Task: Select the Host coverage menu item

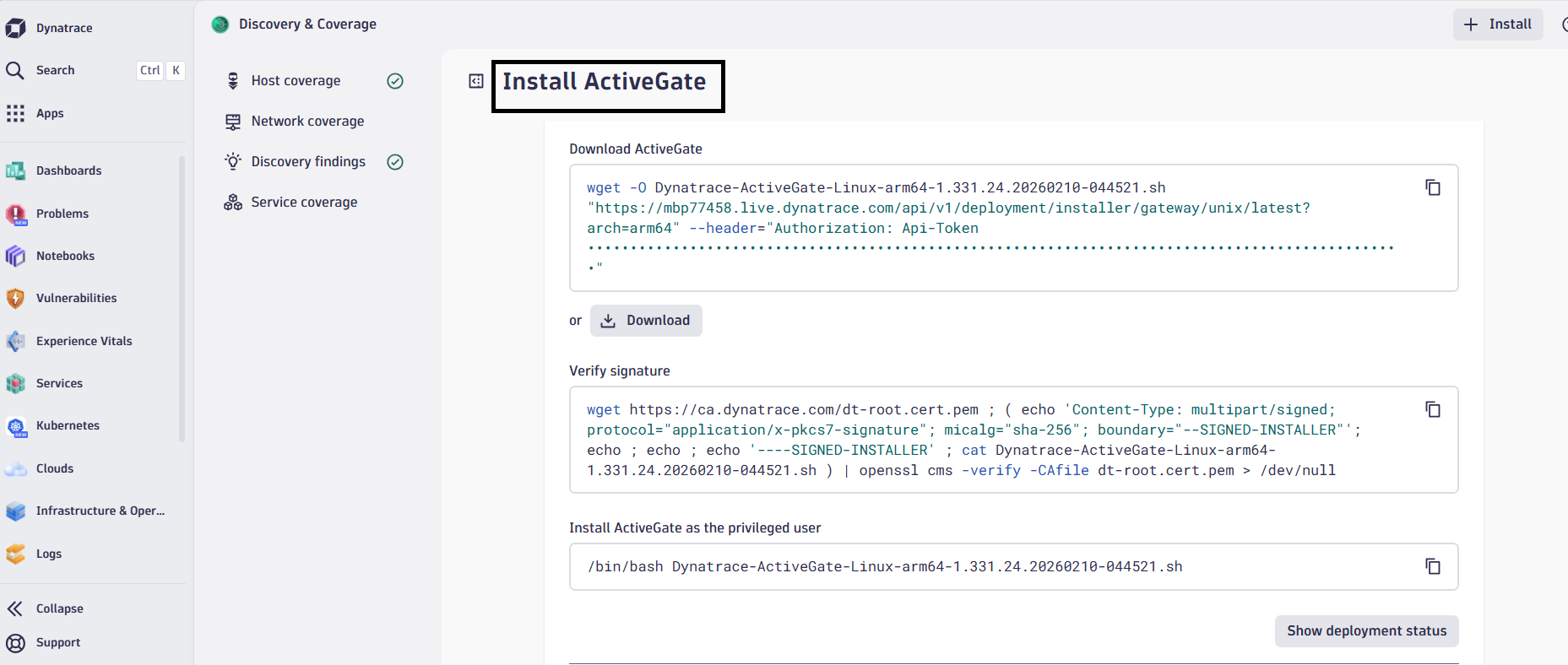Action: [x=313, y=81]
